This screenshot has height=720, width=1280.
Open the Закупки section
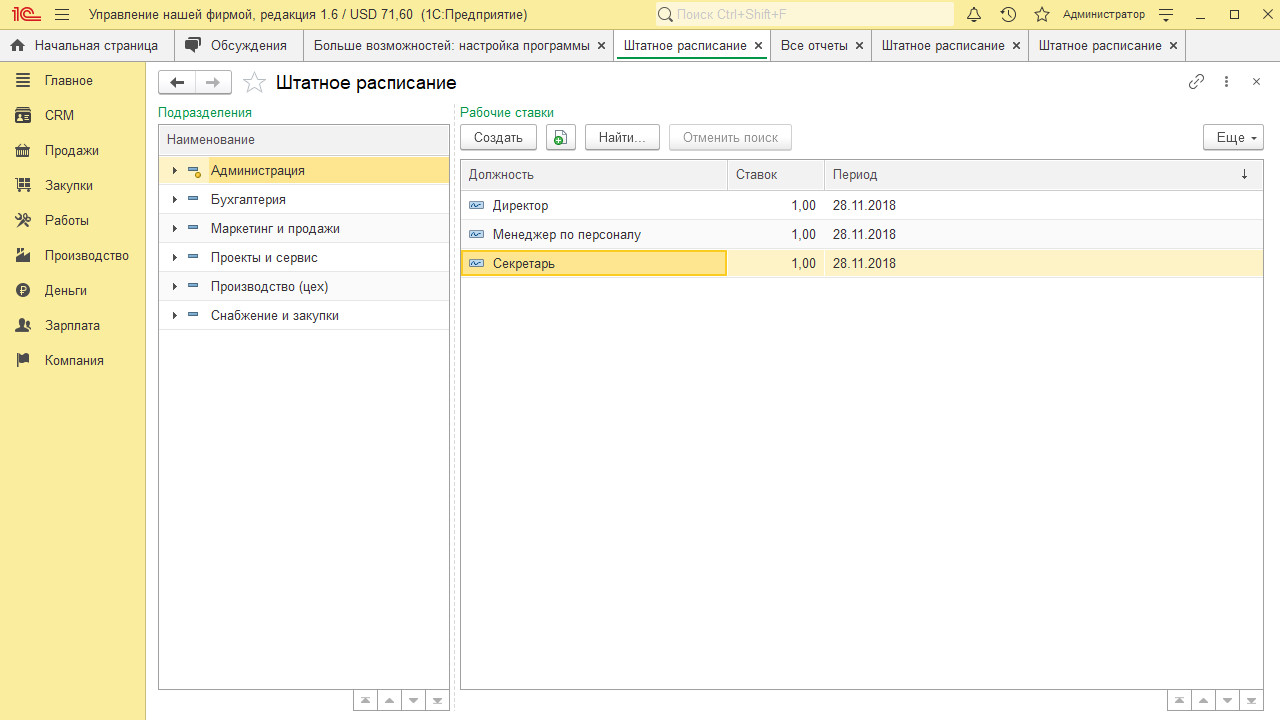[72, 186]
